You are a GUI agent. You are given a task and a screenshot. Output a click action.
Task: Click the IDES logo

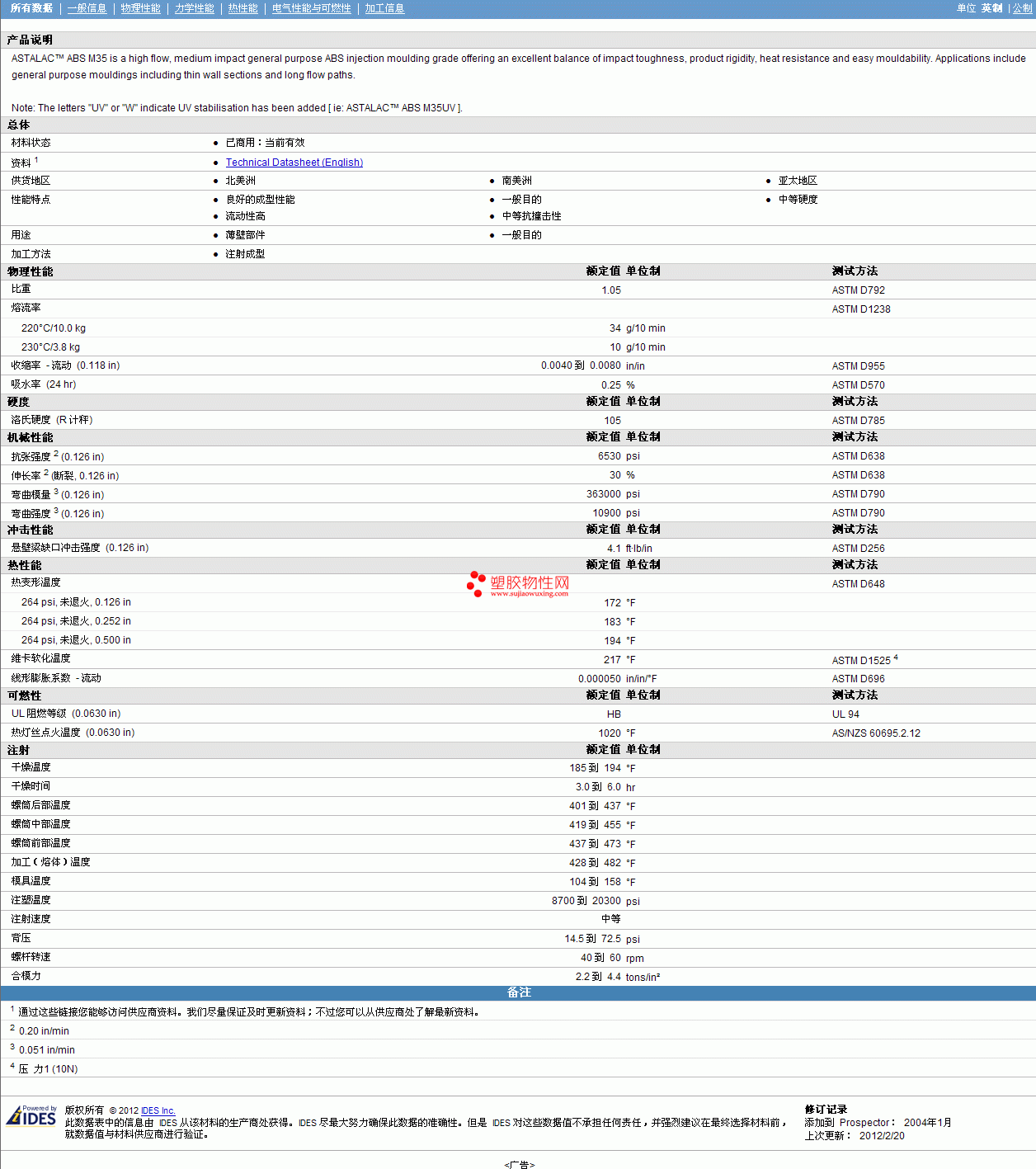pyautogui.click(x=31, y=1116)
